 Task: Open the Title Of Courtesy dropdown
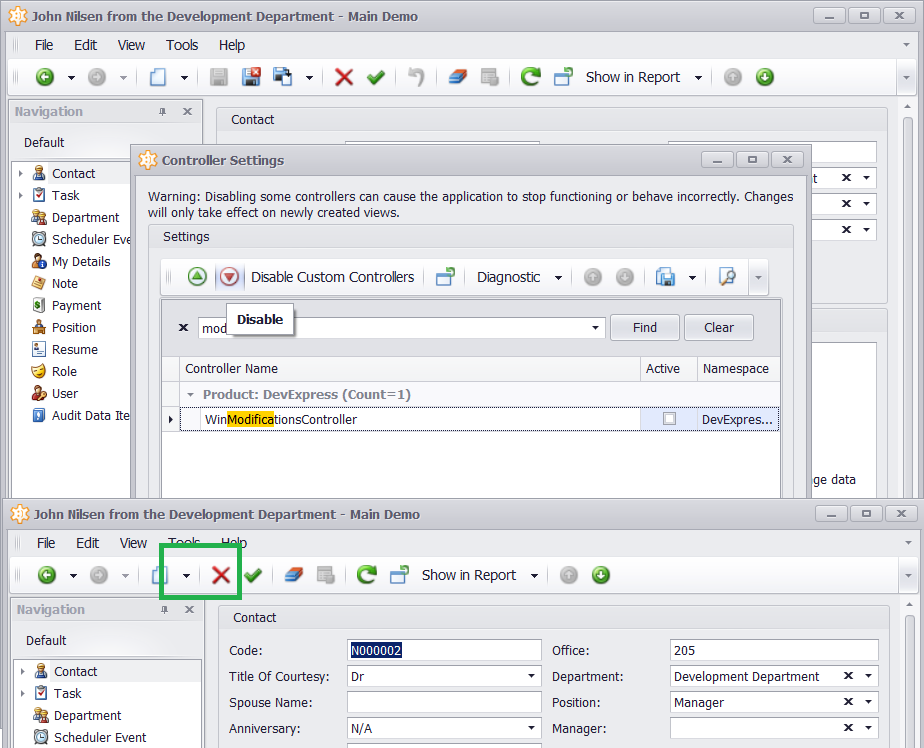pos(531,676)
